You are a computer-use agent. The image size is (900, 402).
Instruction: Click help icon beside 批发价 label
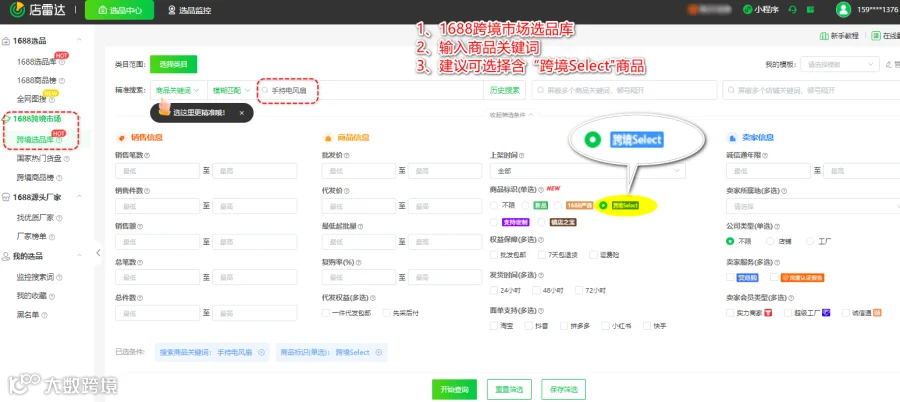click(347, 156)
